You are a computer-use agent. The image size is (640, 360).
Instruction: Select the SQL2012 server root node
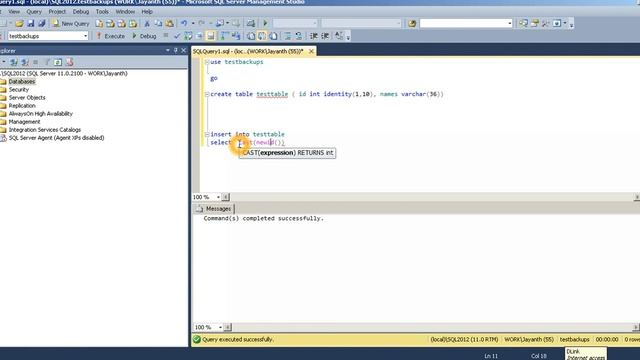pos(64,73)
